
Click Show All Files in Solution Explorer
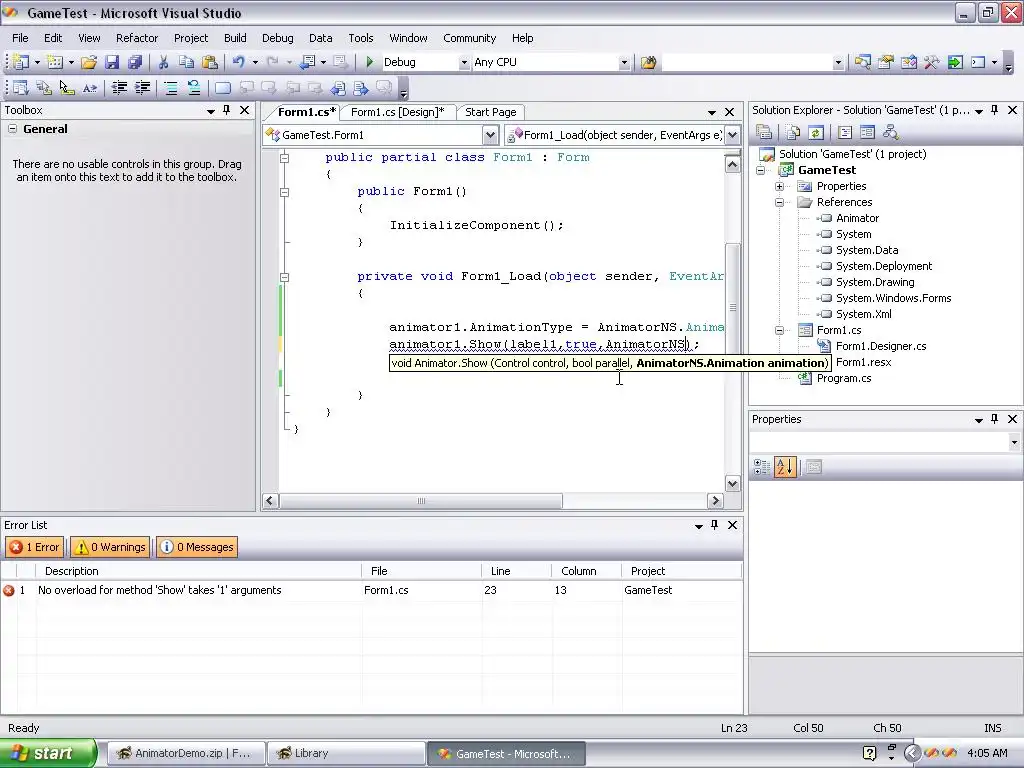(793, 133)
